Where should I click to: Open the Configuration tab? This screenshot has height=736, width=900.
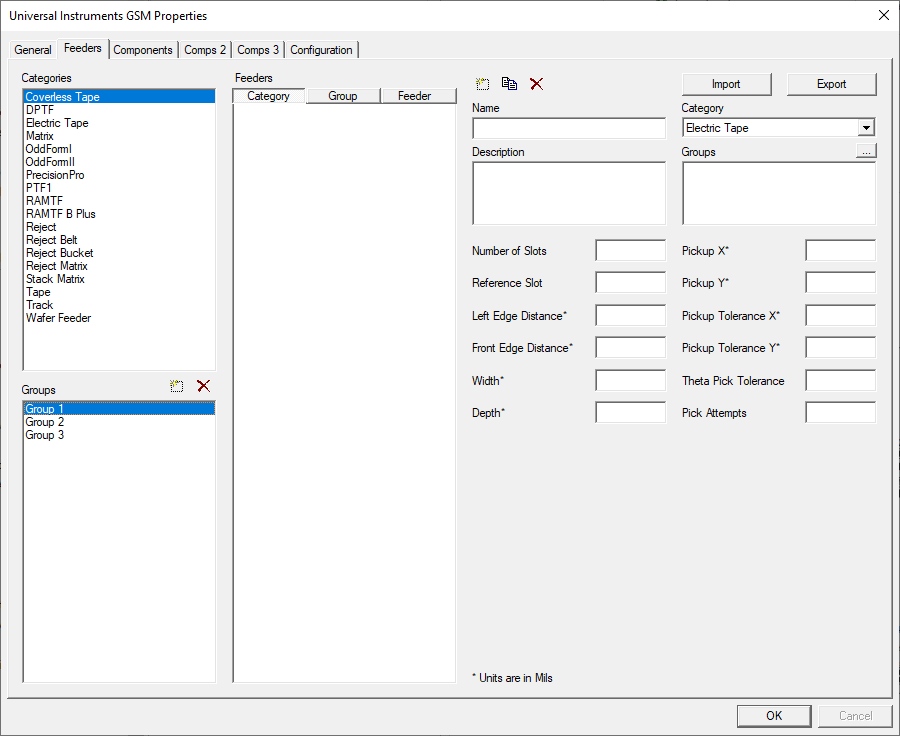[x=322, y=49]
